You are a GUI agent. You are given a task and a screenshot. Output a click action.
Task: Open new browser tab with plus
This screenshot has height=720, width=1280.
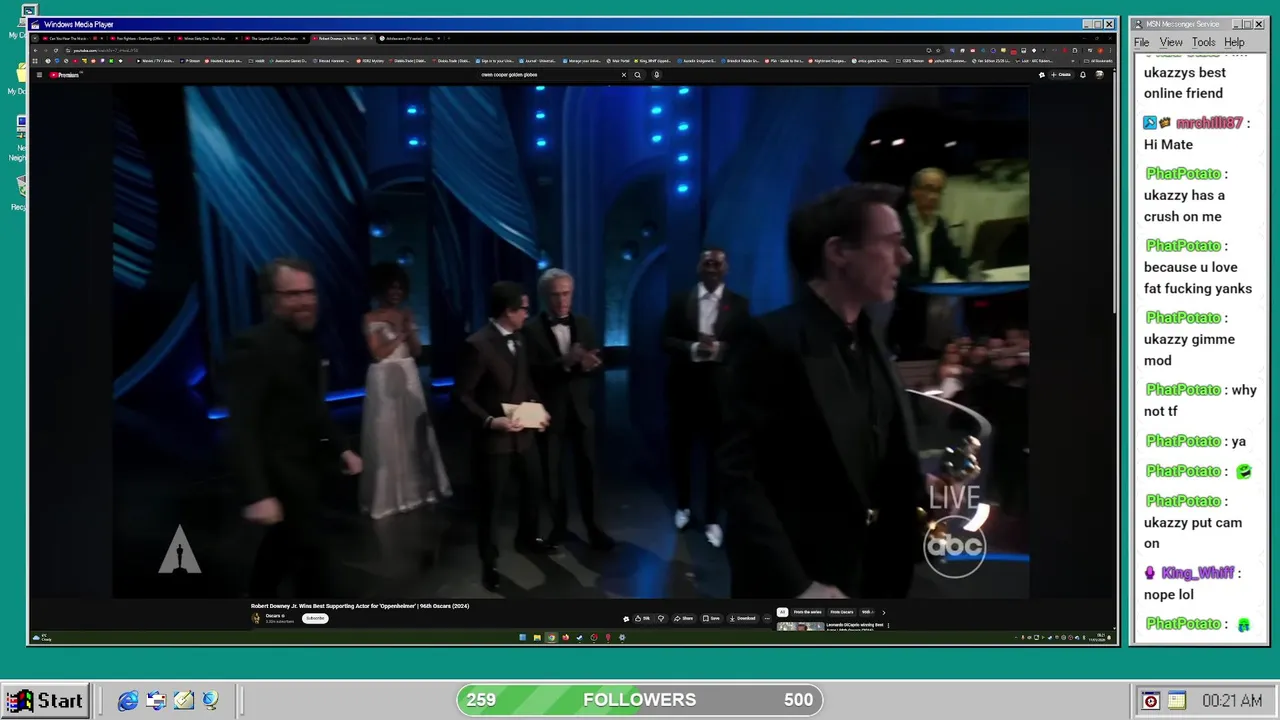(450, 38)
